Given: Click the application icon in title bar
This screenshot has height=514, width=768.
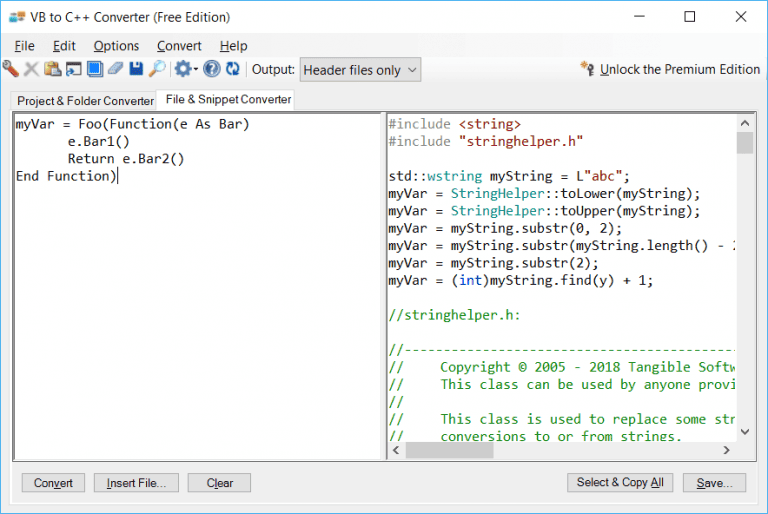Looking at the screenshot, I should coord(17,17).
